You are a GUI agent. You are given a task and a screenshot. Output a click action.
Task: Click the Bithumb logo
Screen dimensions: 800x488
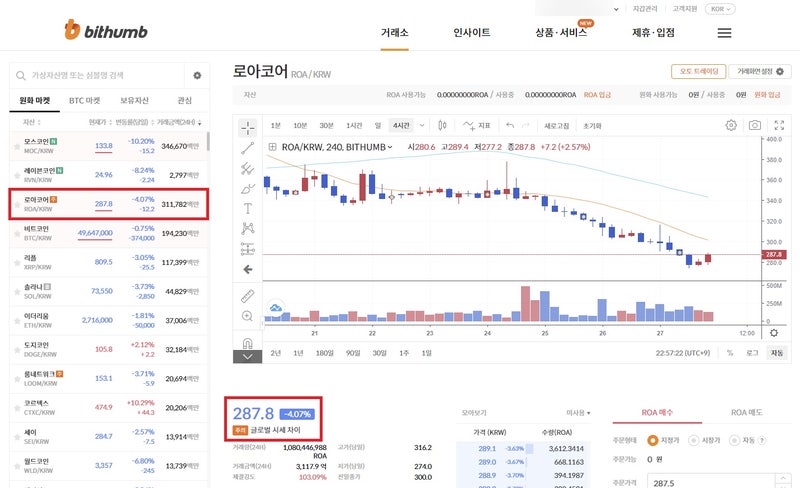coord(106,30)
